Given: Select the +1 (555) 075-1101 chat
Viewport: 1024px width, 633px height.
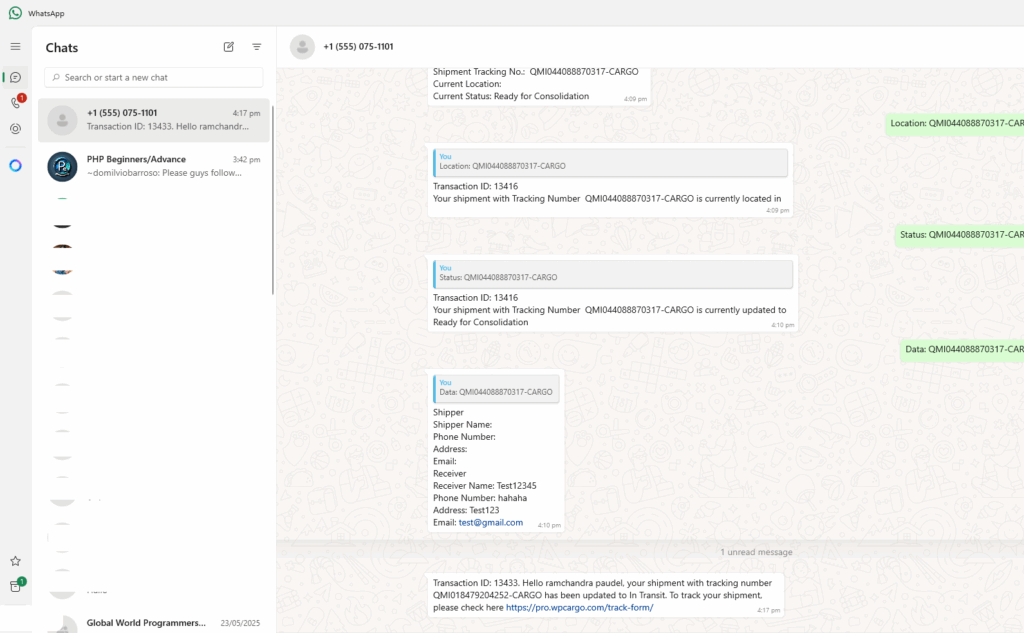Looking at the screenshot, I should 153,120.
